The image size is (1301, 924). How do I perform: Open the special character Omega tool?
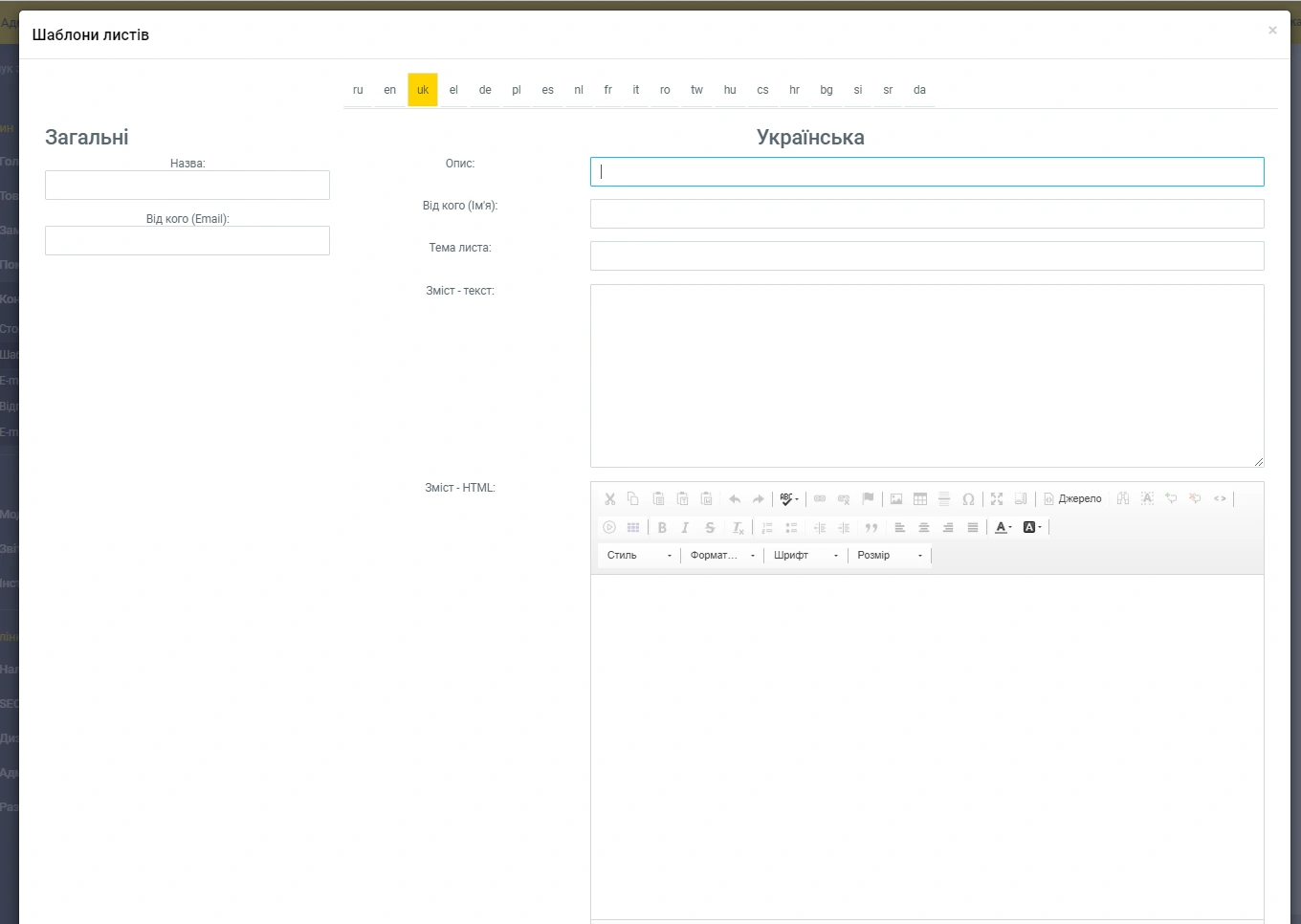[x=968, y=499]
